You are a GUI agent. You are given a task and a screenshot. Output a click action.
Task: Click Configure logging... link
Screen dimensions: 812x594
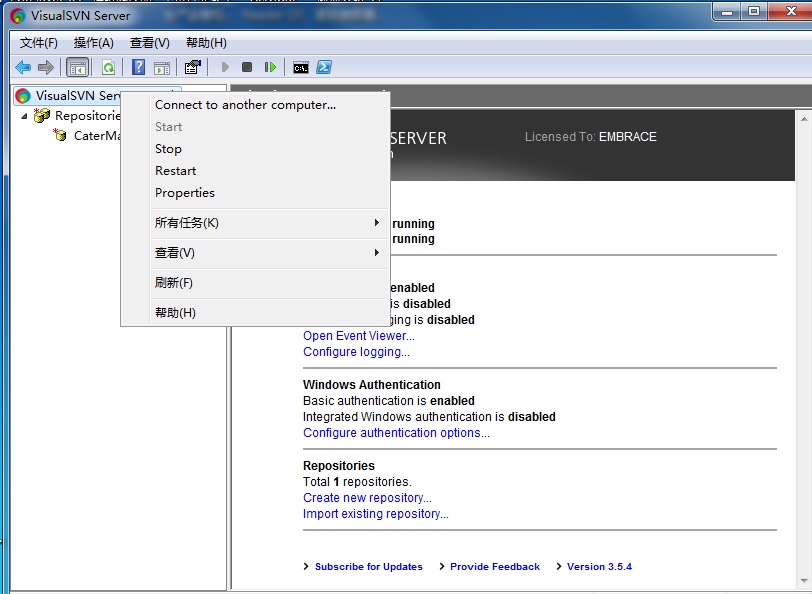(356, 352)
